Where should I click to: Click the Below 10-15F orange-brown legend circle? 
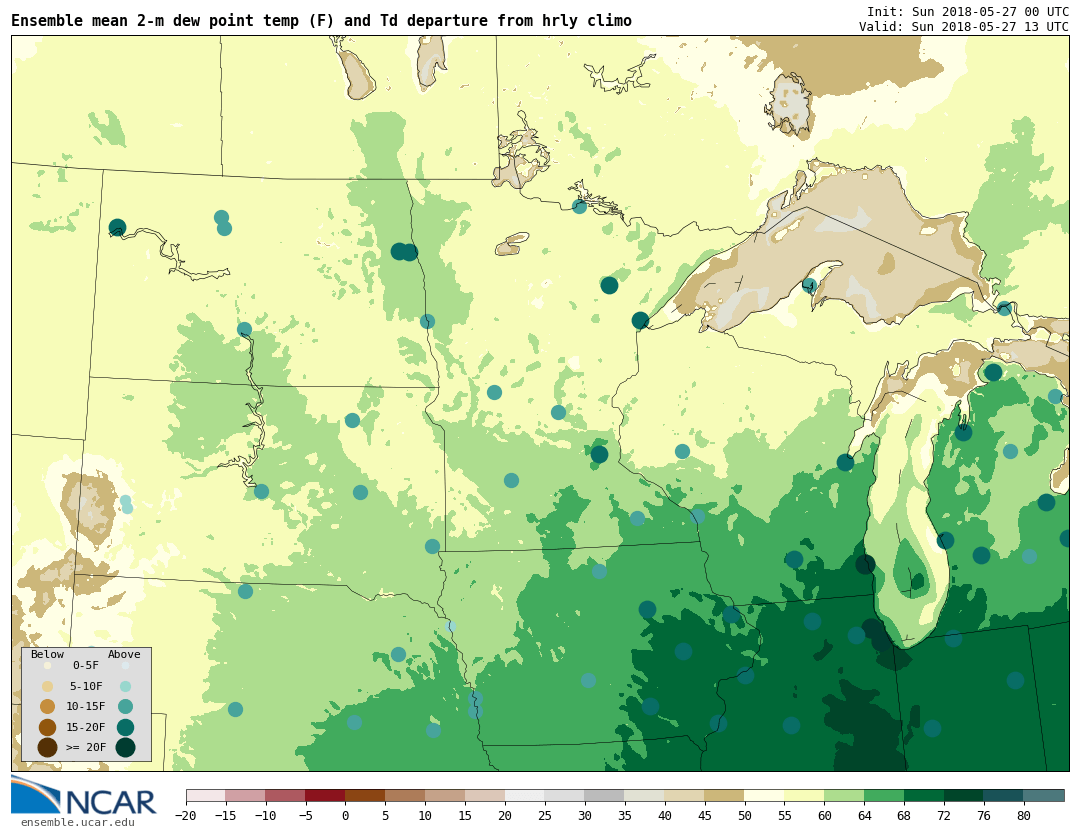click(x=47, y=707)
